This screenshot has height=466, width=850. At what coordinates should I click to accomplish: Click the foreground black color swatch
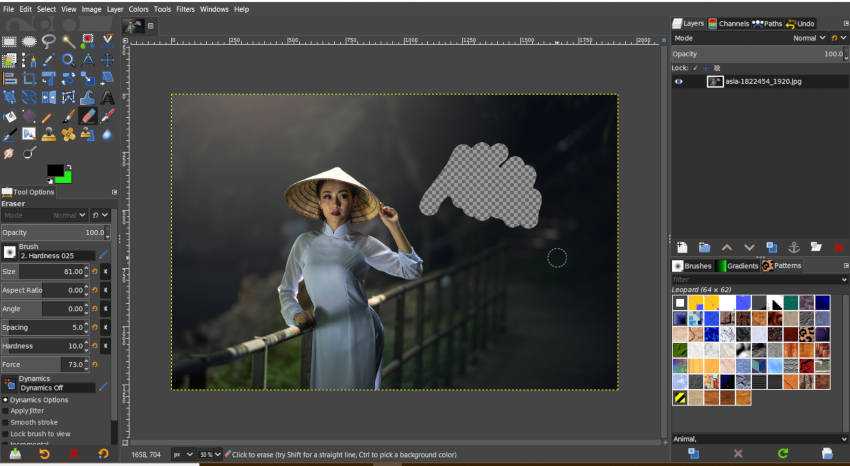pos(55,171)
